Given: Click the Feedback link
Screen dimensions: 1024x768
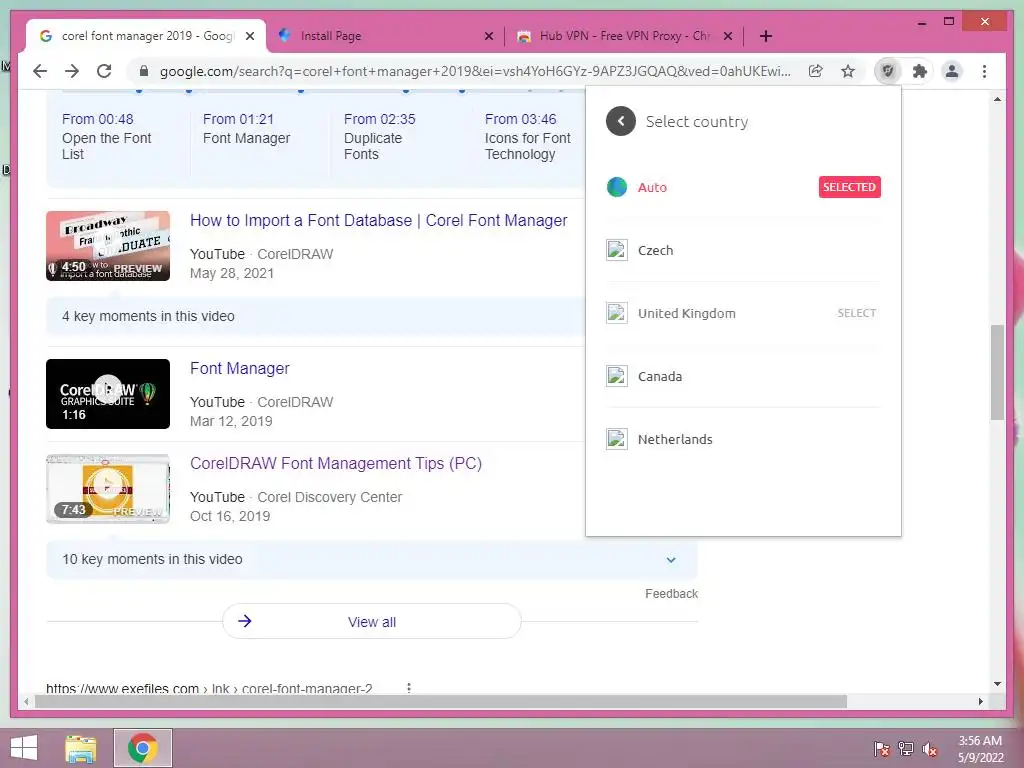Looking at the screenshot, I should click(671, 594).
